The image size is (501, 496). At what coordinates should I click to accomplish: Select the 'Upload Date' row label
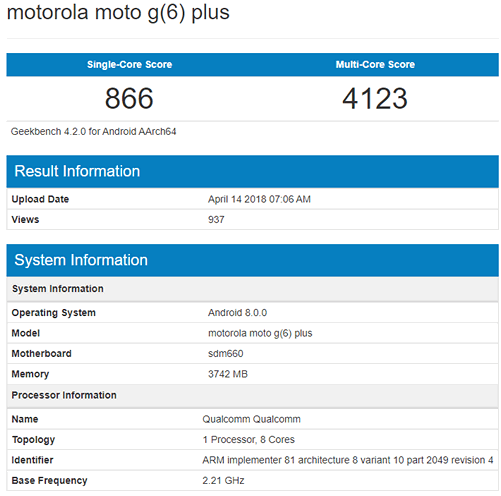(x=40, y=199)
